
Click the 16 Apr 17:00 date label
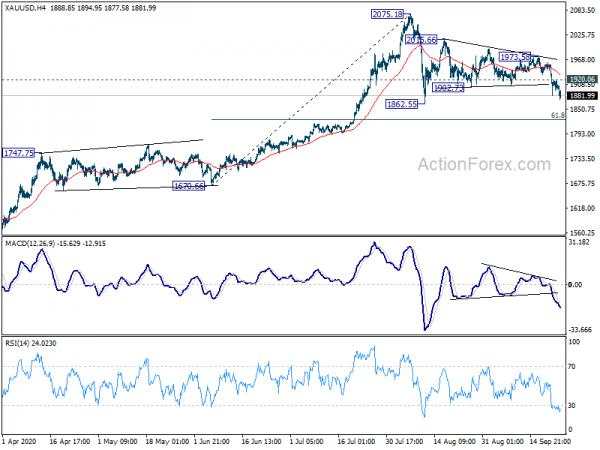click(70, 441)
